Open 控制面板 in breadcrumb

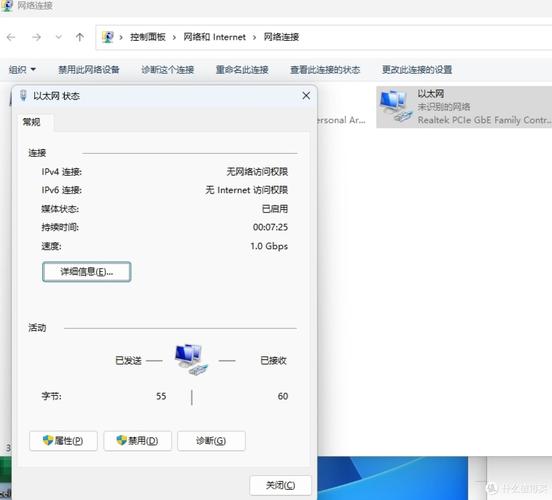tap(148, 37)
